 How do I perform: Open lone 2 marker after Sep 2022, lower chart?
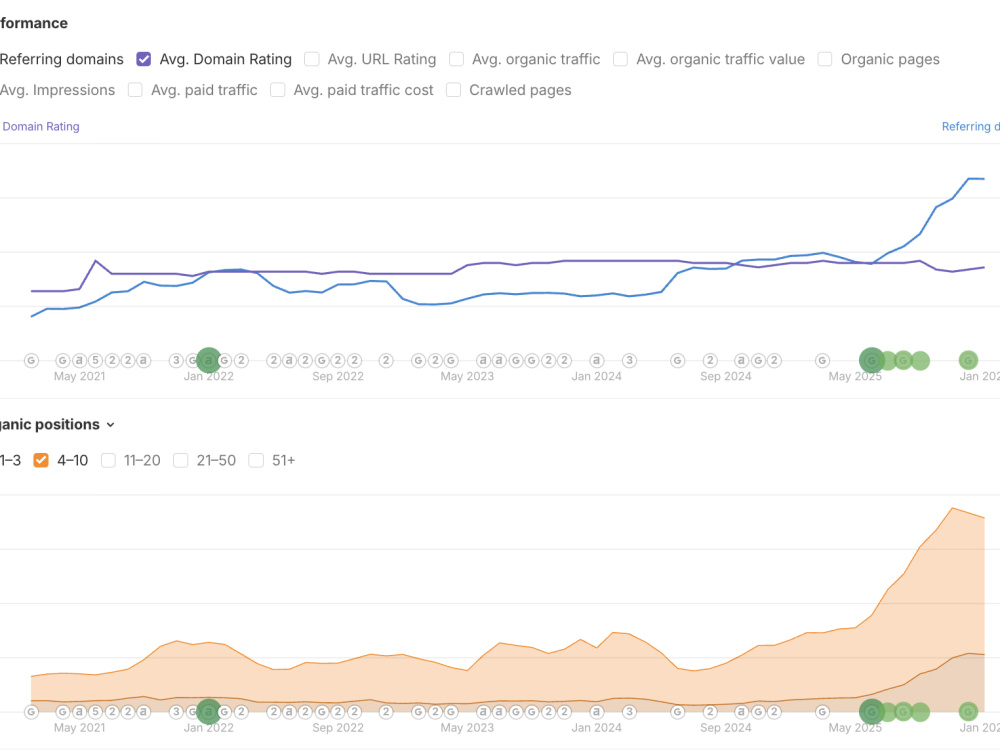[x=386, y=712]
